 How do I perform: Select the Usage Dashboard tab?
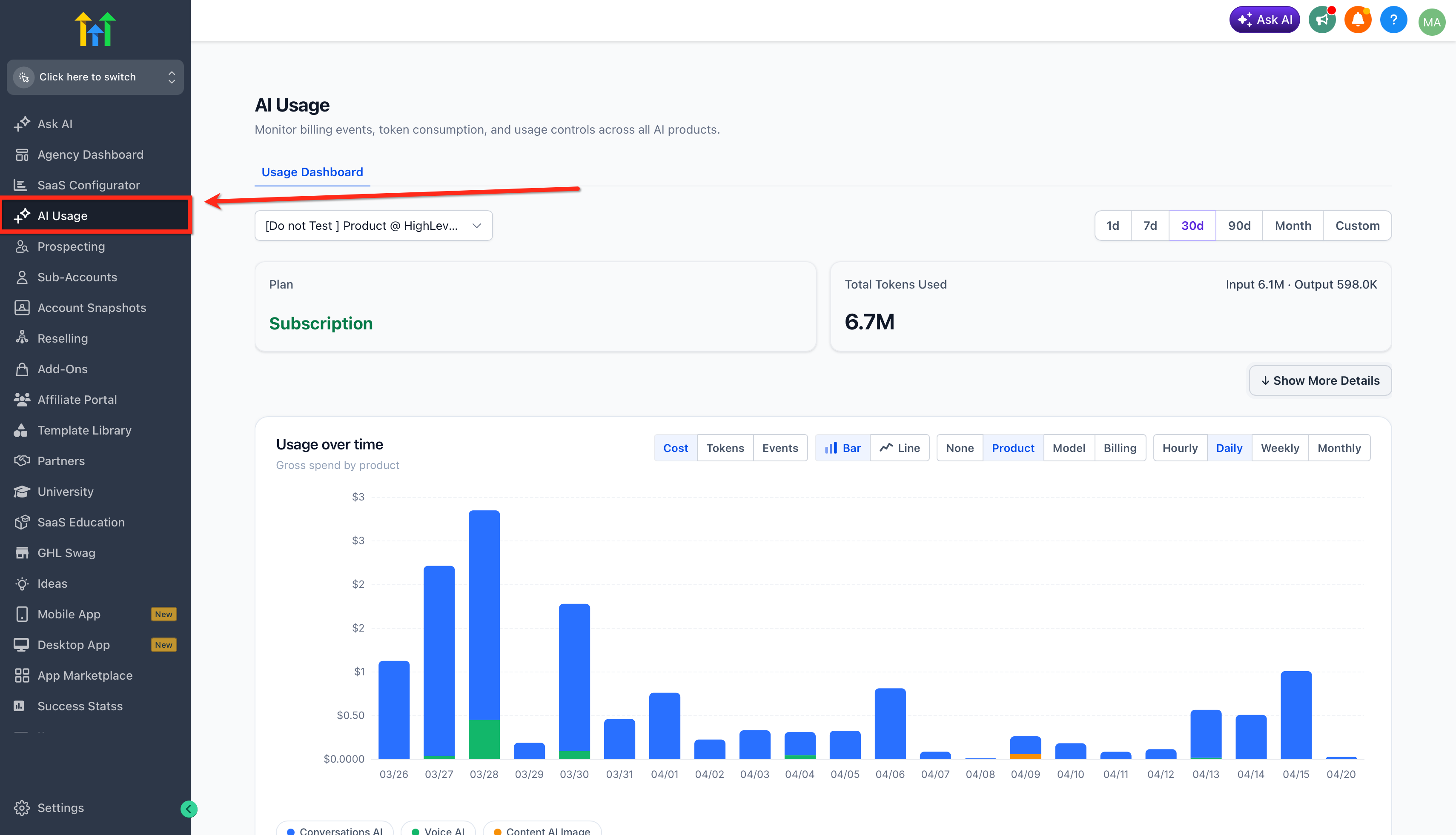tap(312, 172)
